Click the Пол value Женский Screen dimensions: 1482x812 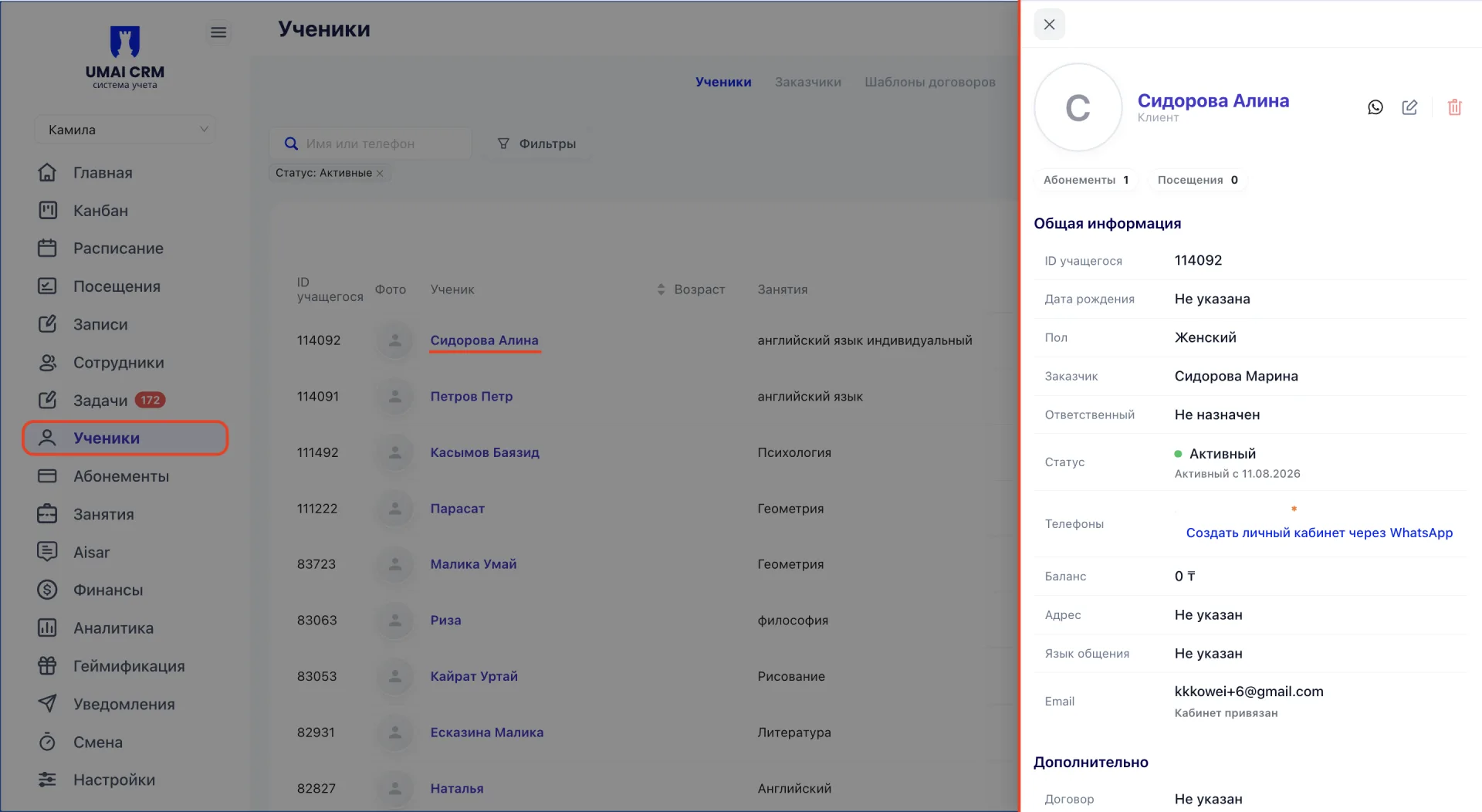pos(1205,337)
